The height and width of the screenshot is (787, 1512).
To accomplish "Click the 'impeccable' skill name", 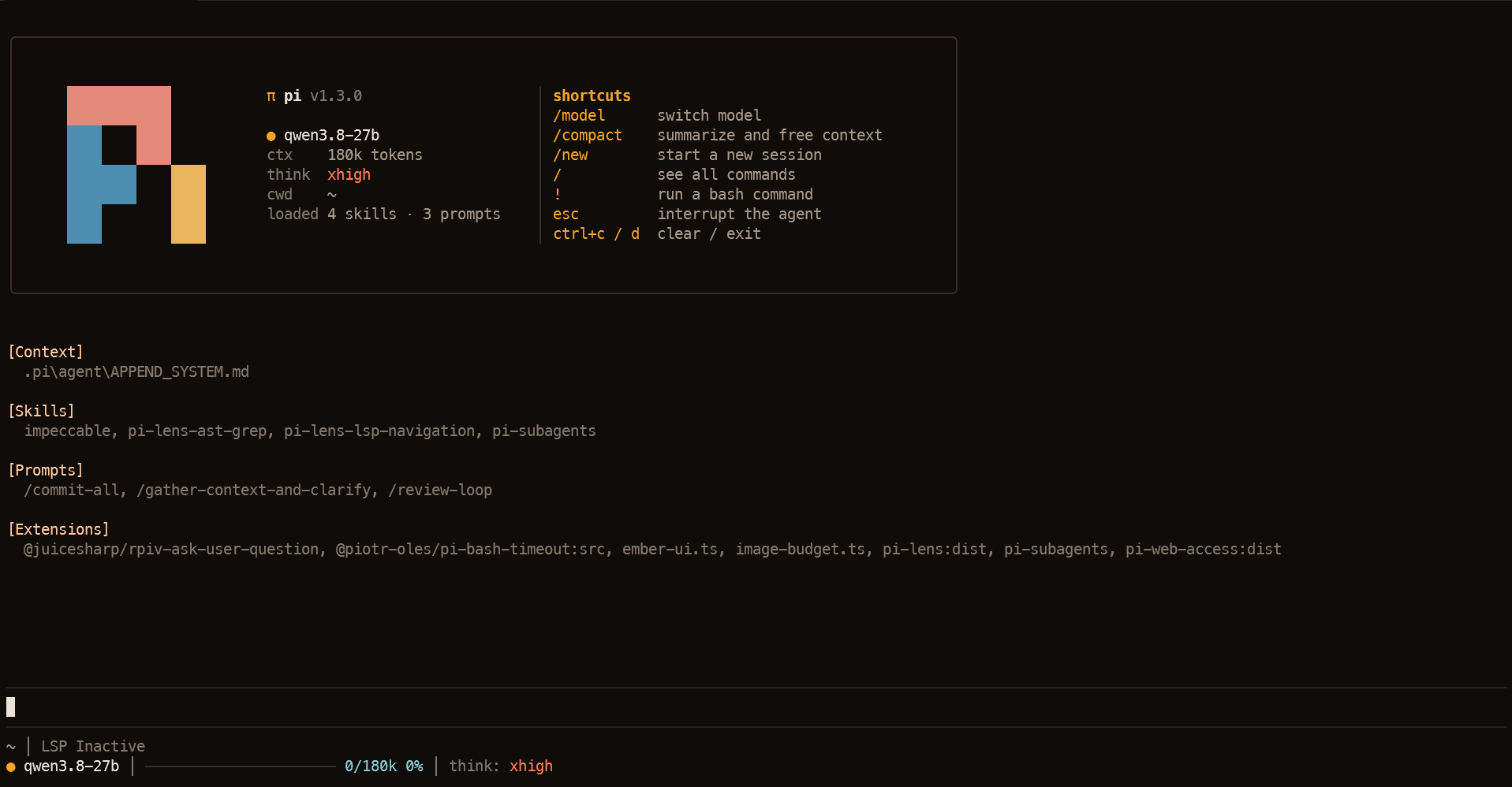I will tap(67, 431).
